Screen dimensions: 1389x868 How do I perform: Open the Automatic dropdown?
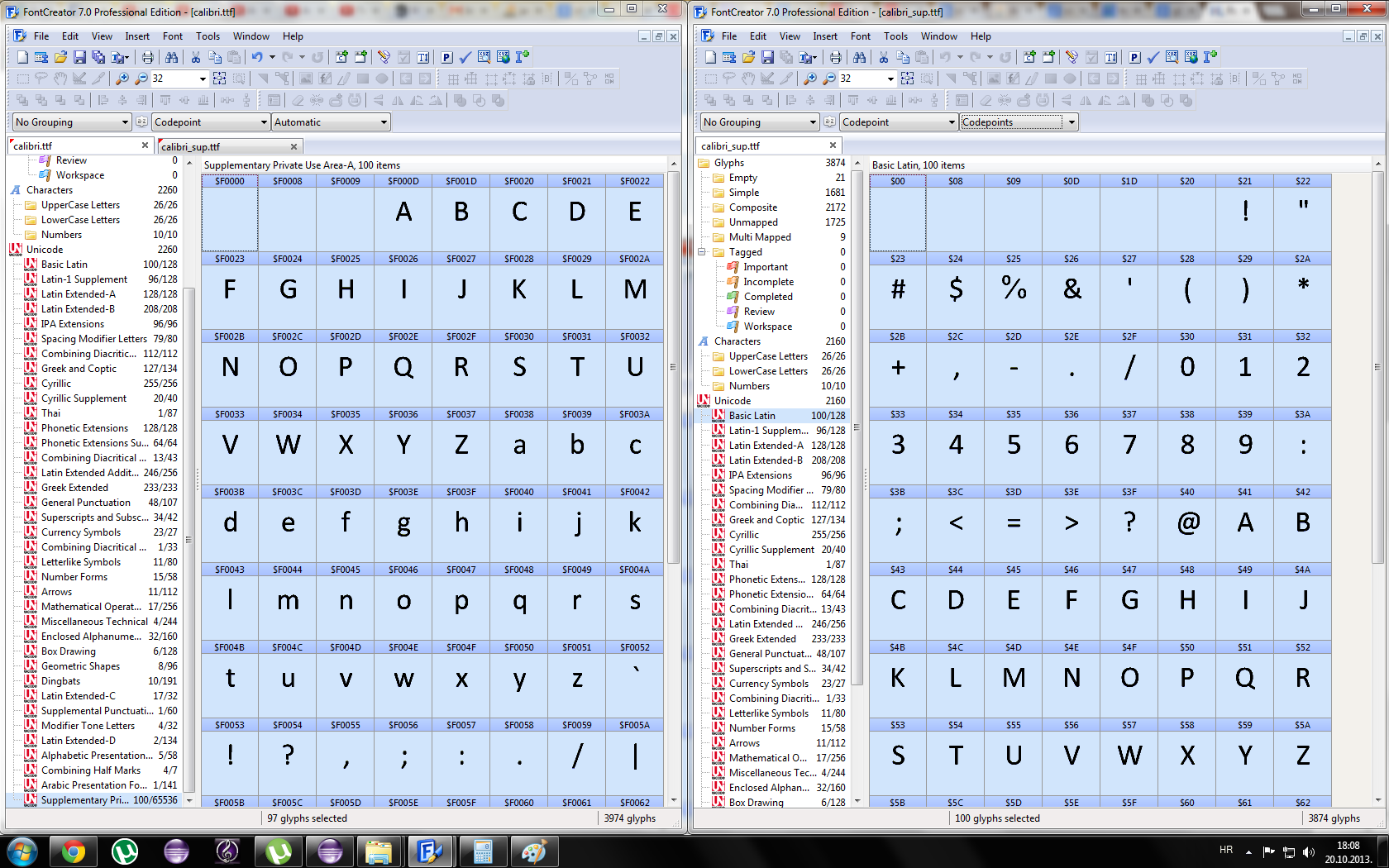click(331, 122)
